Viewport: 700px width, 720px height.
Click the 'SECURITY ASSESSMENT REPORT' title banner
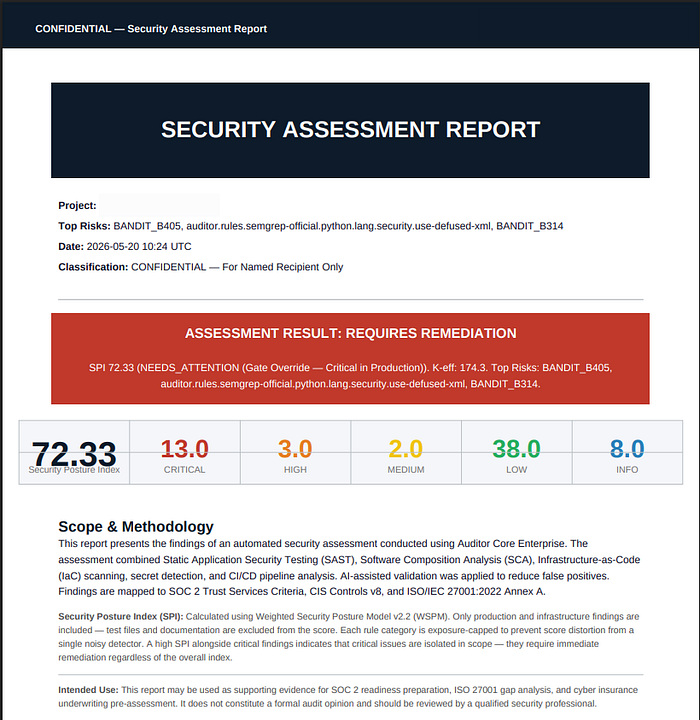(350, 130)
